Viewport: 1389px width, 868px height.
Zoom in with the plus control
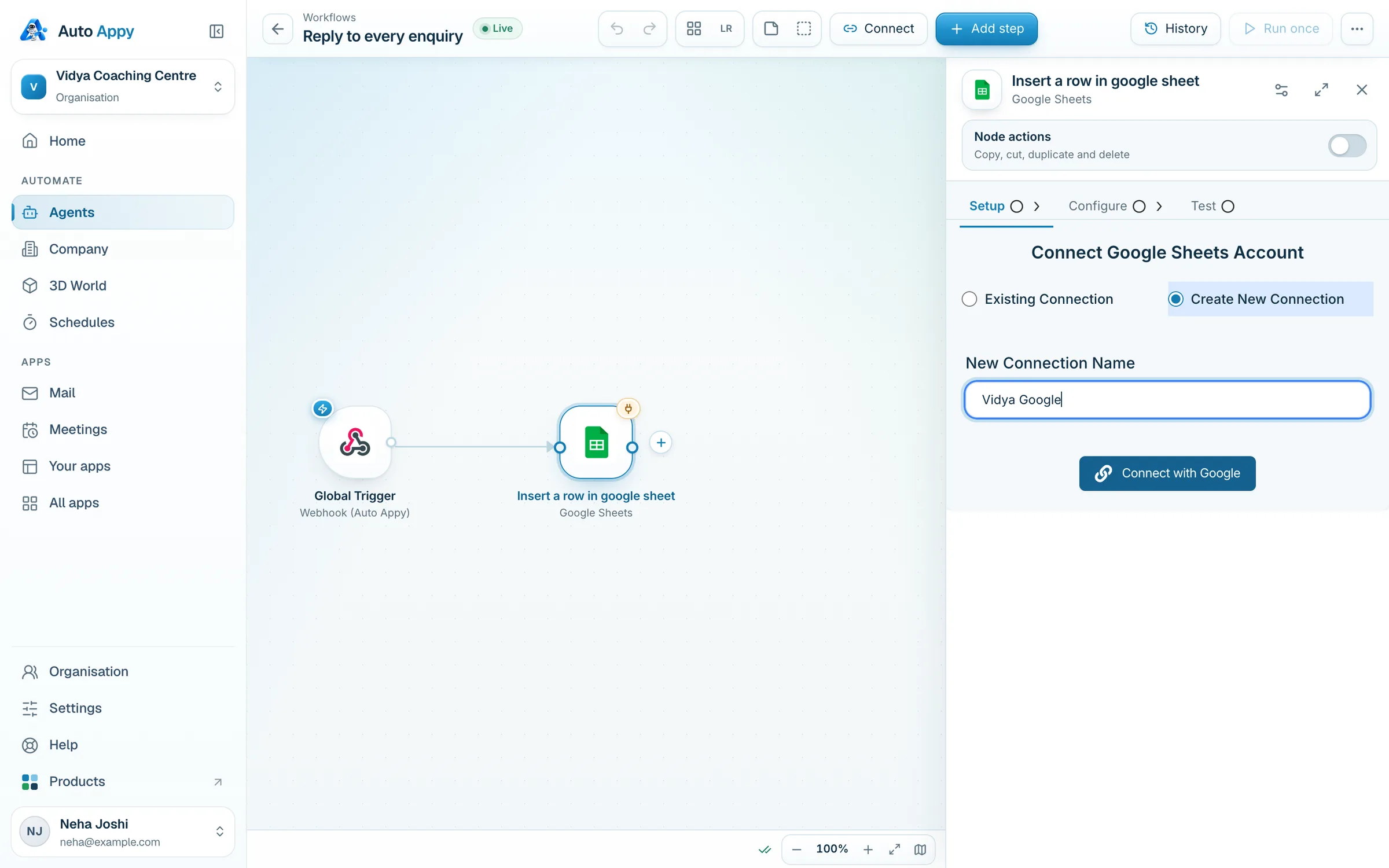tap(868, 849)
